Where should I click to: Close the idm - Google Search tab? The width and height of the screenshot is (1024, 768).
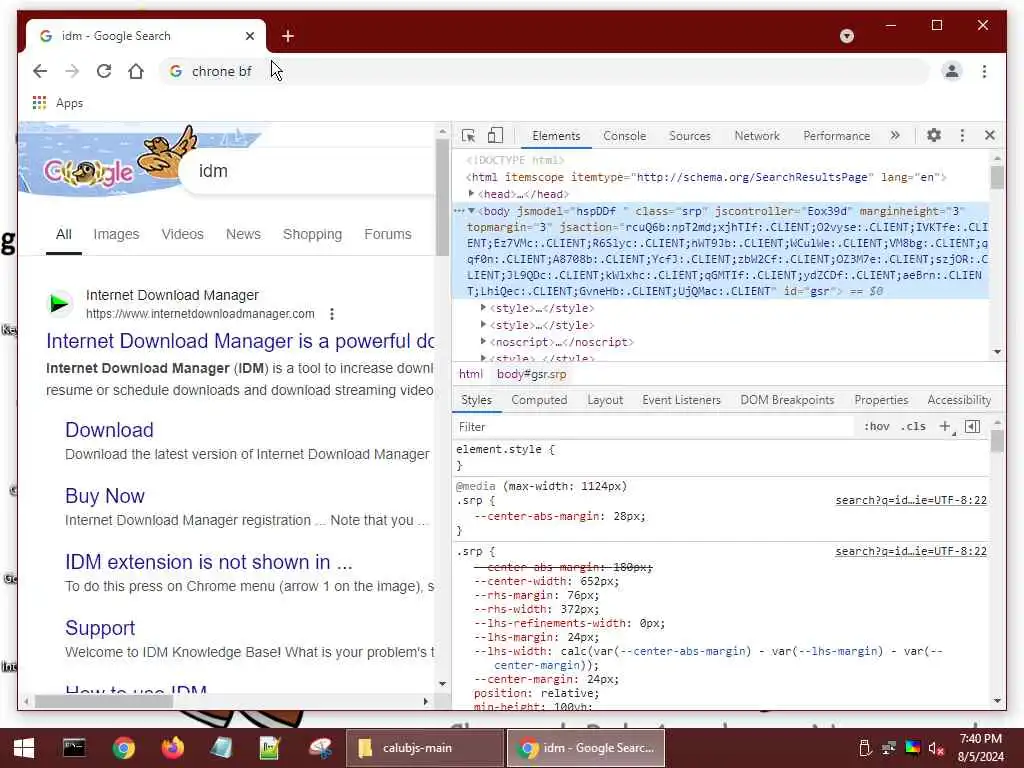coord(249,36)
